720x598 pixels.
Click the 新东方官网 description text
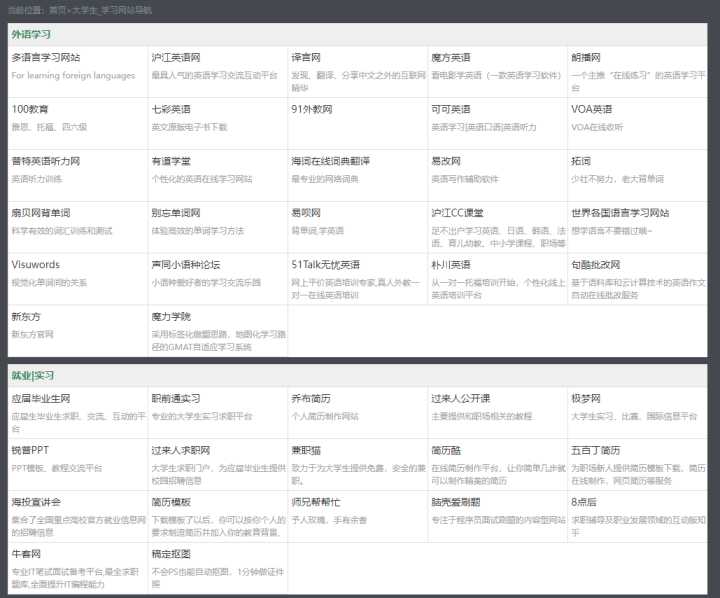(33, 334)
